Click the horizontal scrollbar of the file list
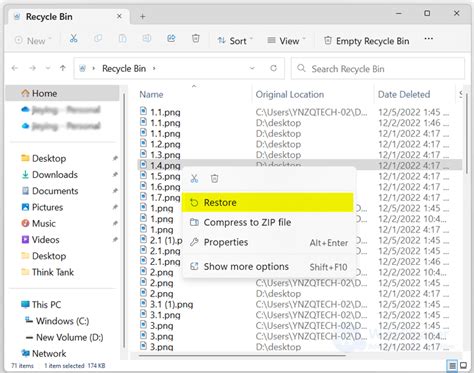 (242, 356)
